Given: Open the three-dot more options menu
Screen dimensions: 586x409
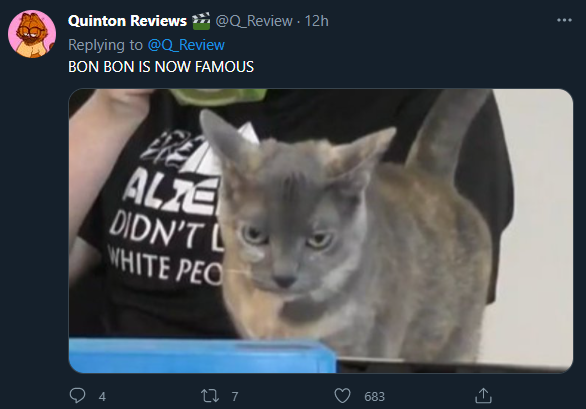Looking at the screenshot, I should click(x=564, y=20).
